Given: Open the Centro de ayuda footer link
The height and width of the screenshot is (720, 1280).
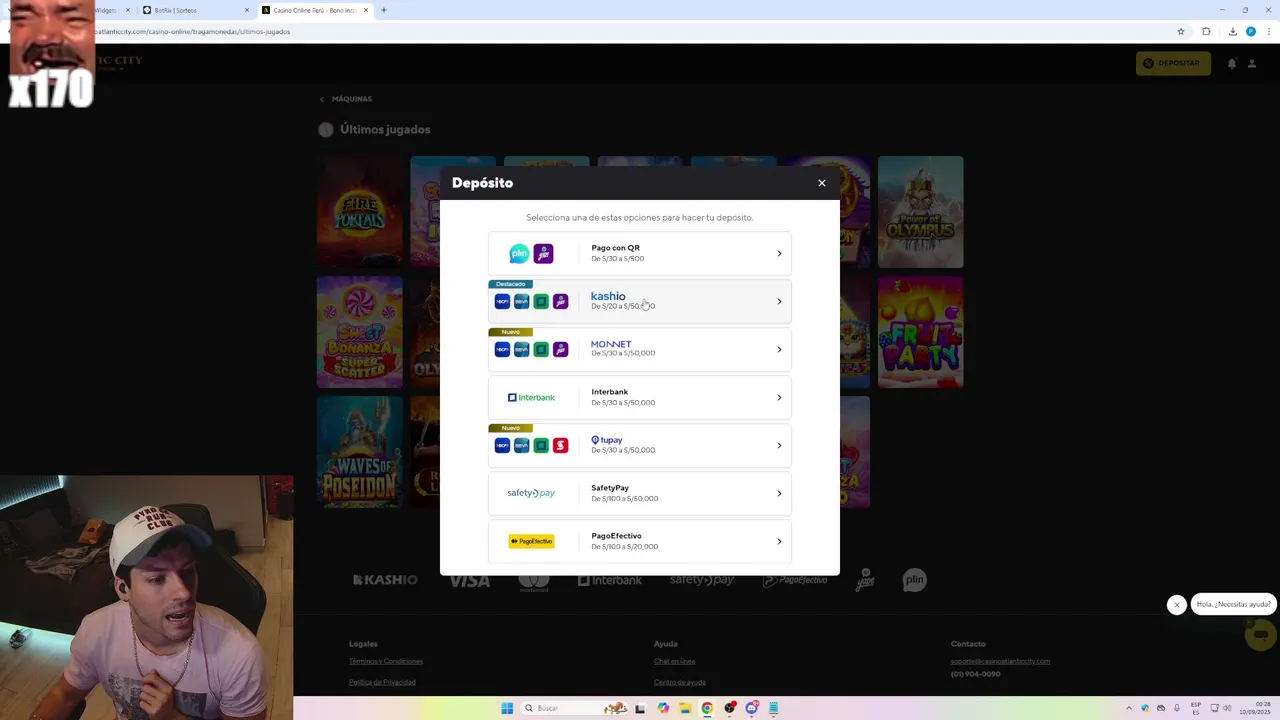Looking at the screenshot, I should coord(680,682).
